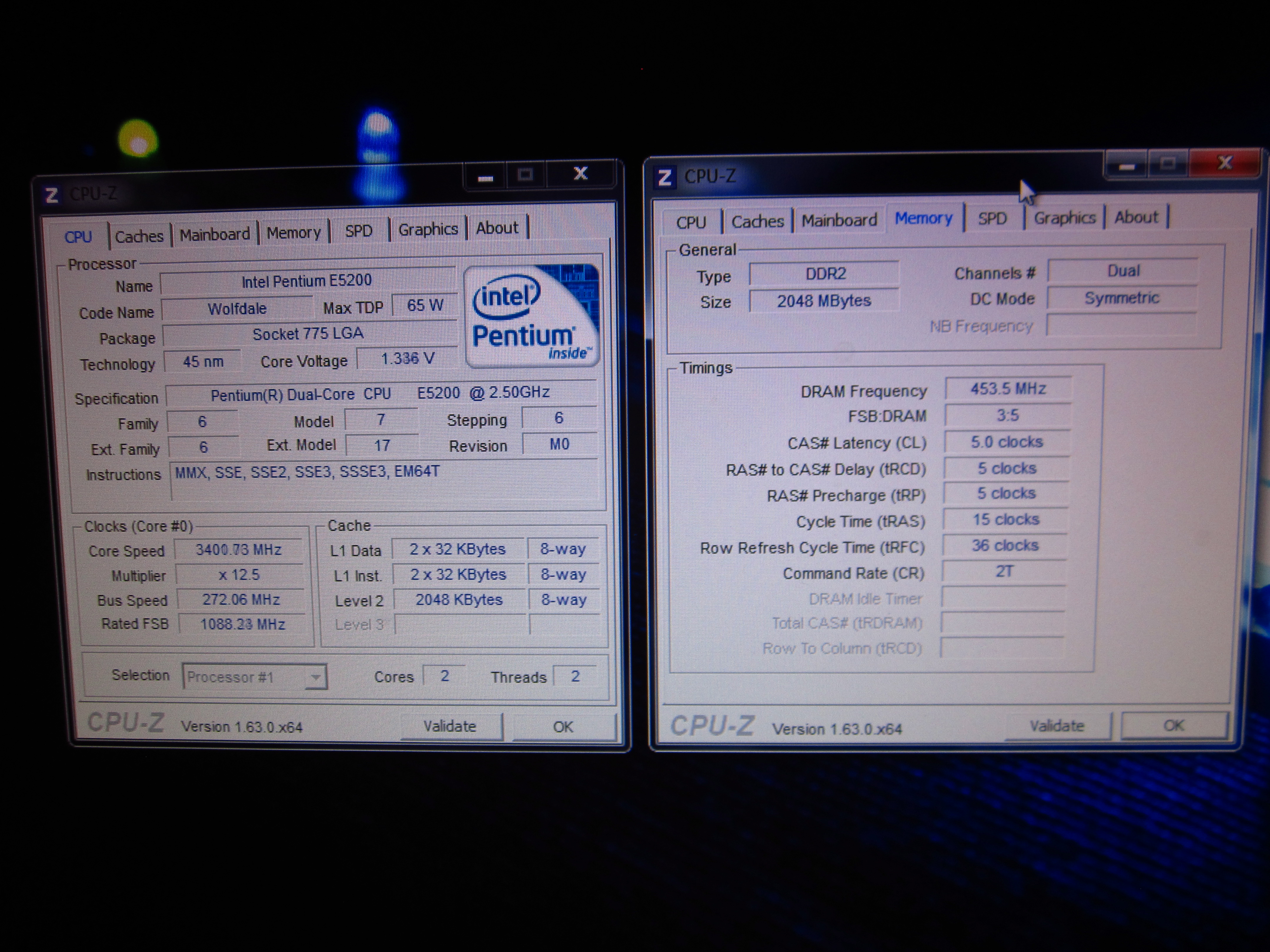The width and height of the screenshot is (1270, 952).
Task: Close the left CPU-Z window
Action: pos(581,173)
